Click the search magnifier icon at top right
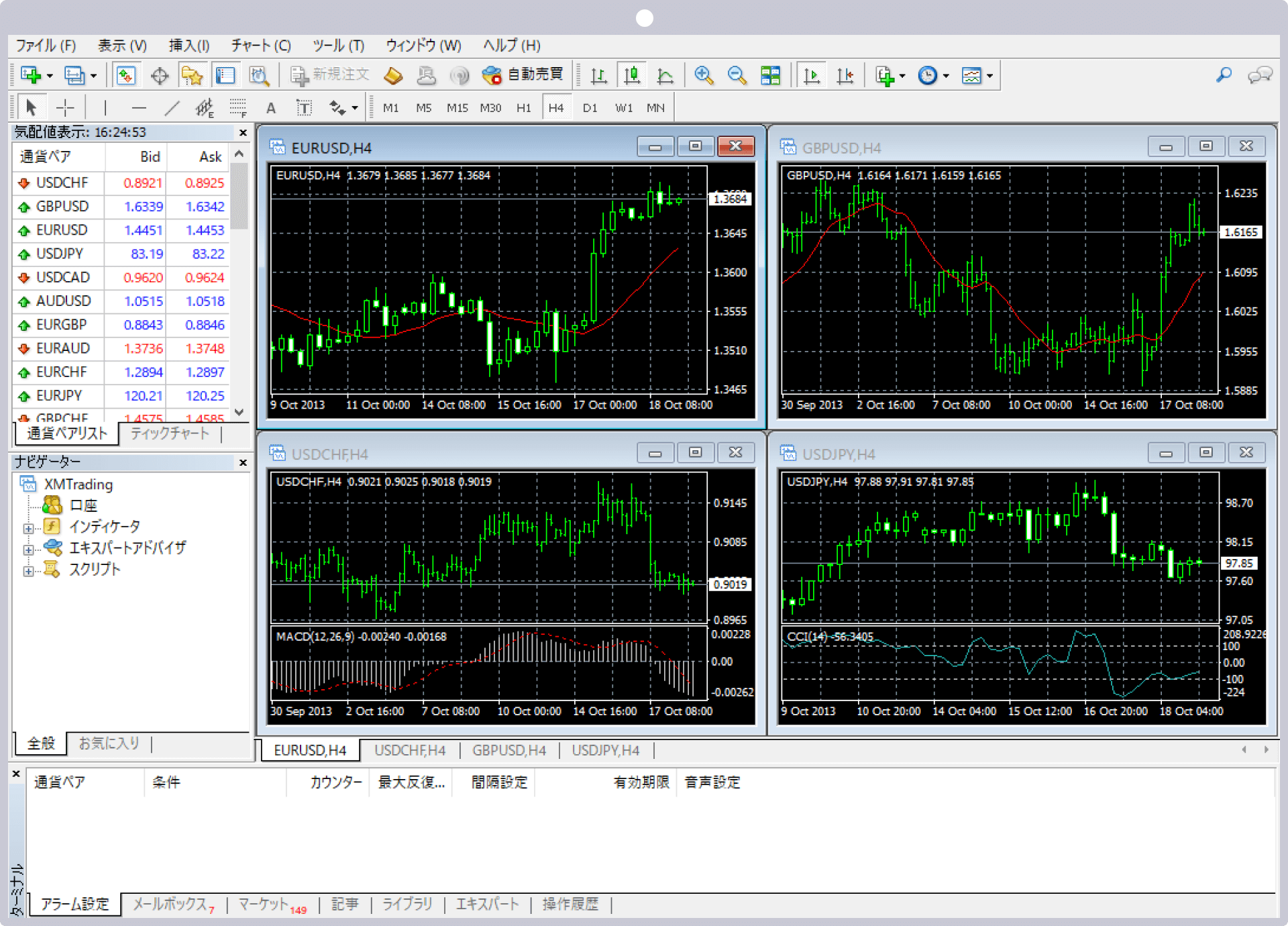The width and height of the screenshot is (1288, 926). pos(1224,74)
